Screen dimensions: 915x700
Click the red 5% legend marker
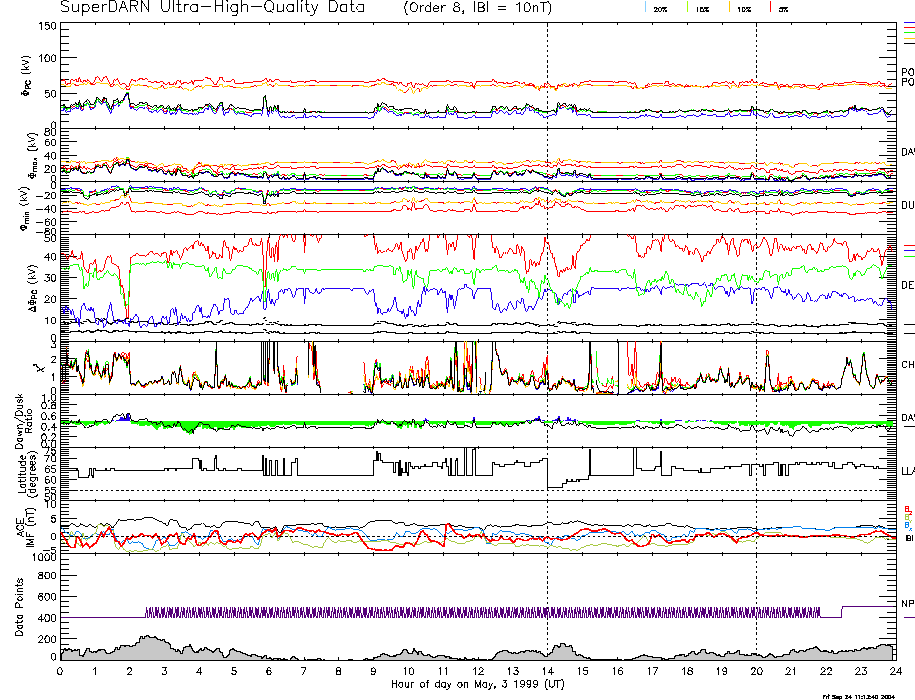pyautogui.click(x=769, y=7)
